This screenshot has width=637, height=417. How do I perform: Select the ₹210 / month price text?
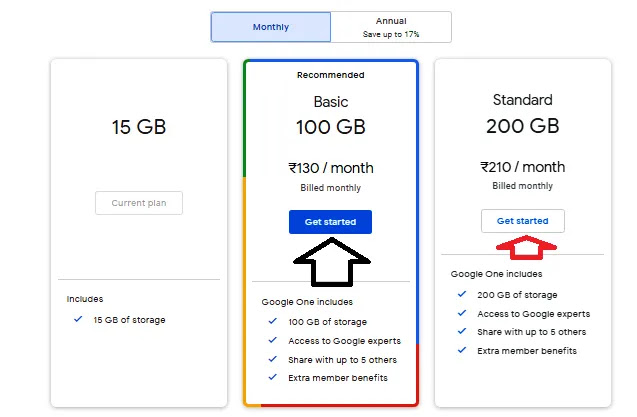coord(522,167)
